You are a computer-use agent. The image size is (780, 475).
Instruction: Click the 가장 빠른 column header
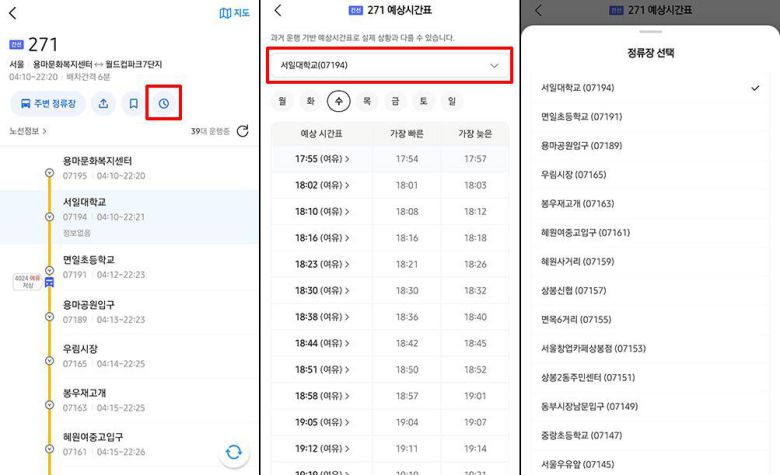(x=406, y=133)
